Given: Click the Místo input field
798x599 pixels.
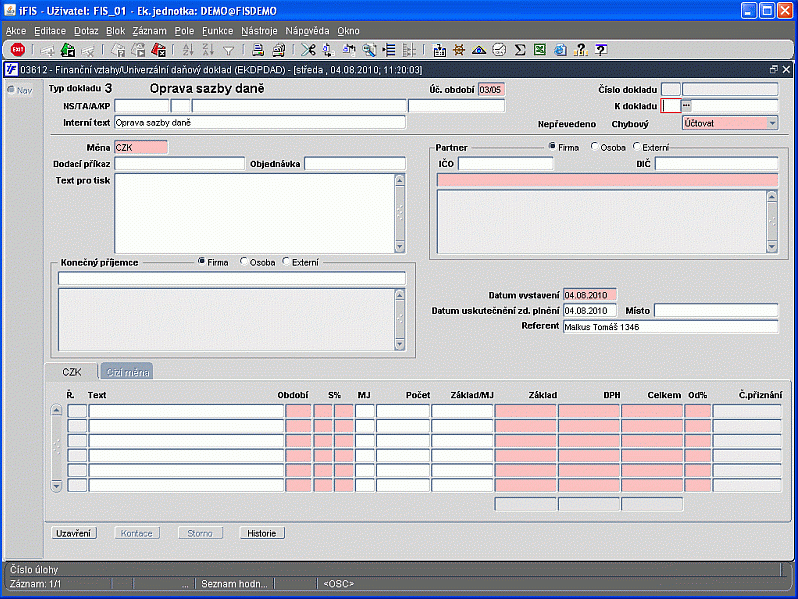Looking at the screenshot, I should pyautogui.click(x=716, y=310).
